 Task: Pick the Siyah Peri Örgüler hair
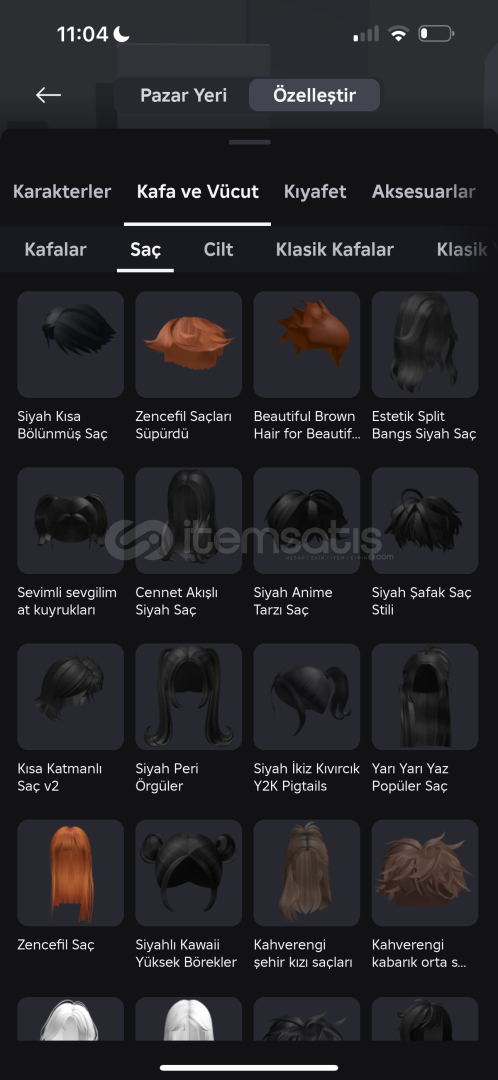coord(189,697)
